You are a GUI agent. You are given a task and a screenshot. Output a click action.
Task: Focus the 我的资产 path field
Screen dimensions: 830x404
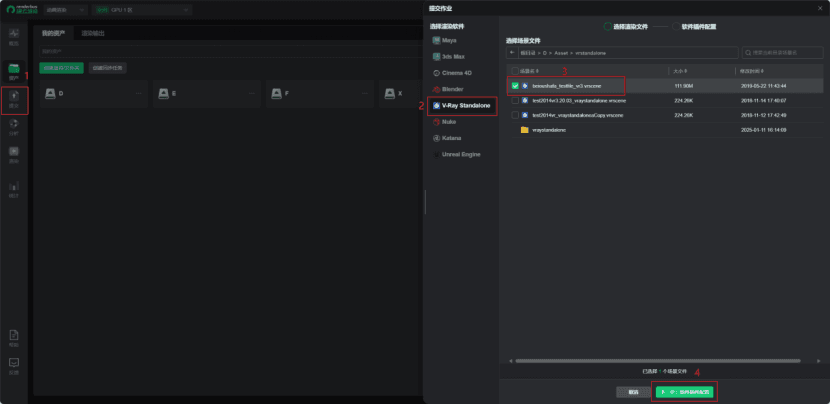231,51
